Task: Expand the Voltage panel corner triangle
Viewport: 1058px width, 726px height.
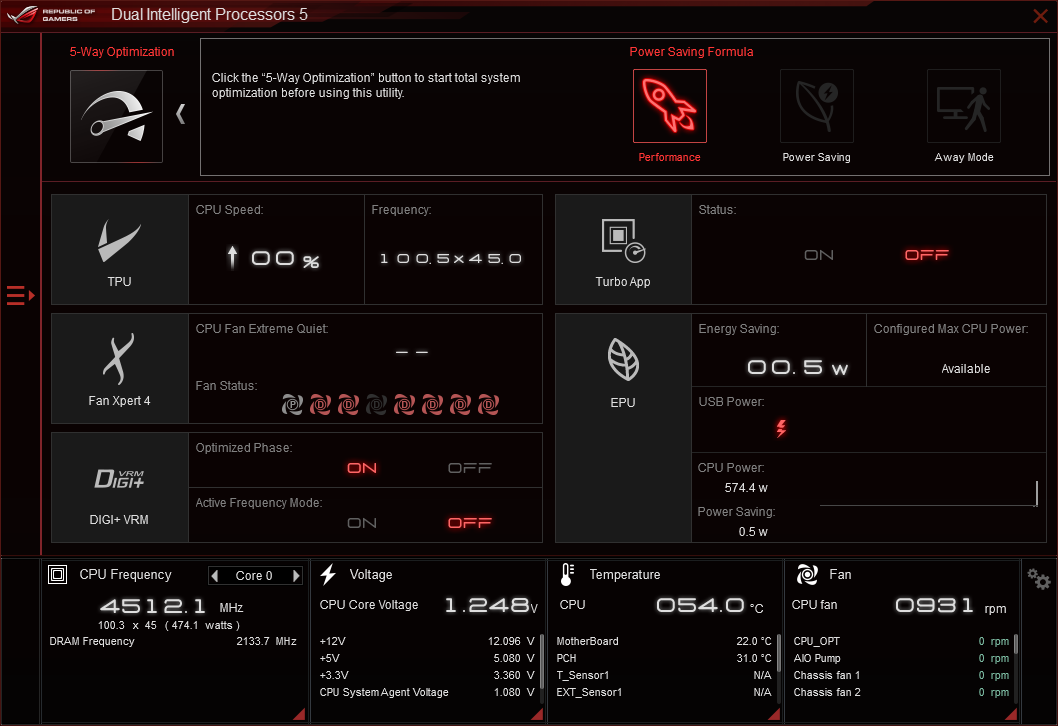Action: [538, 715]
